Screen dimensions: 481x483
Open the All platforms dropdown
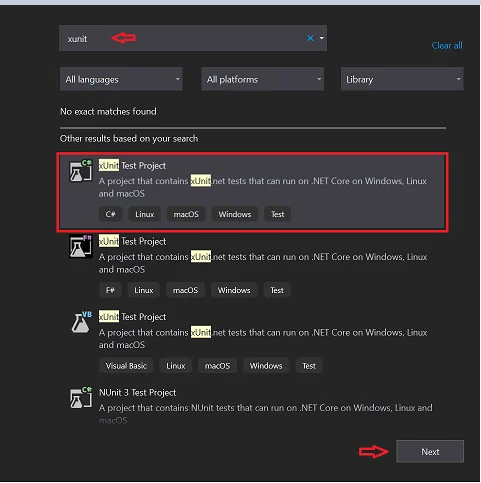262,79
